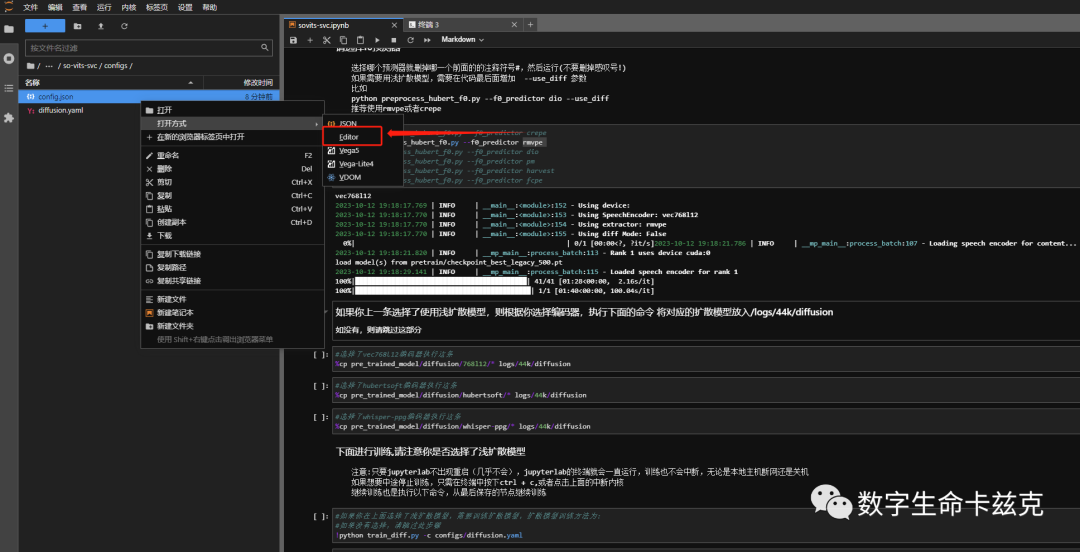
Task: Open the 设置 menu
Action: coord(185,7)
